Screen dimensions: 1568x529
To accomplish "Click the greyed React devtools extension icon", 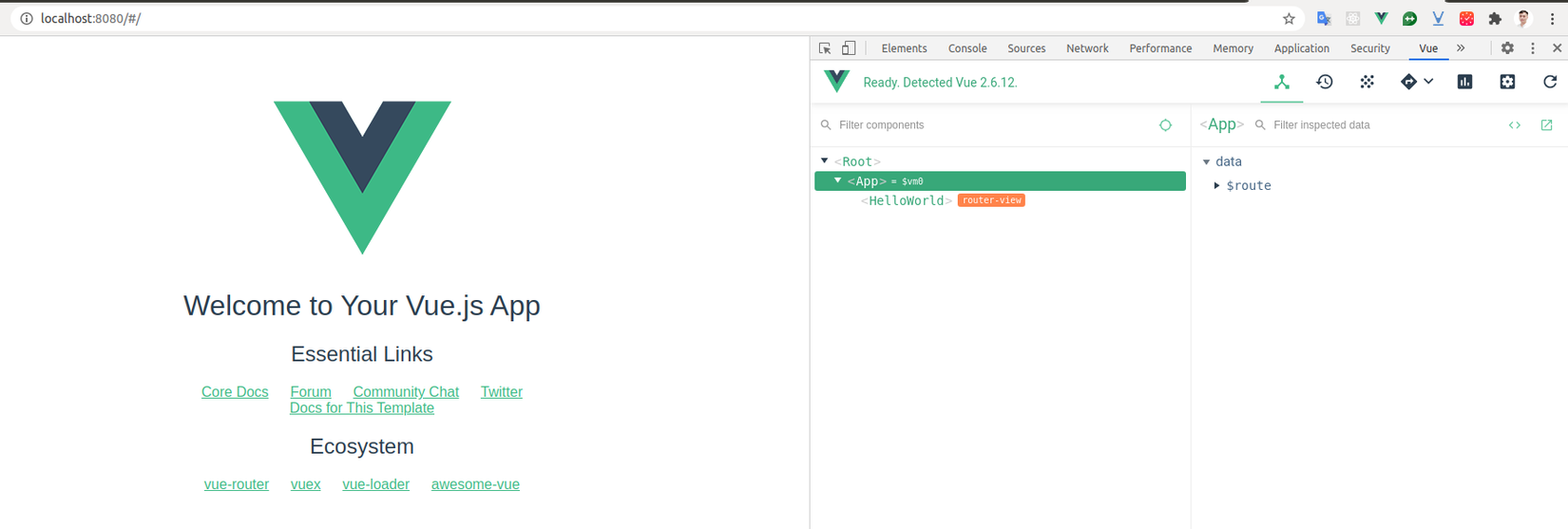I will coord(1352,18).
